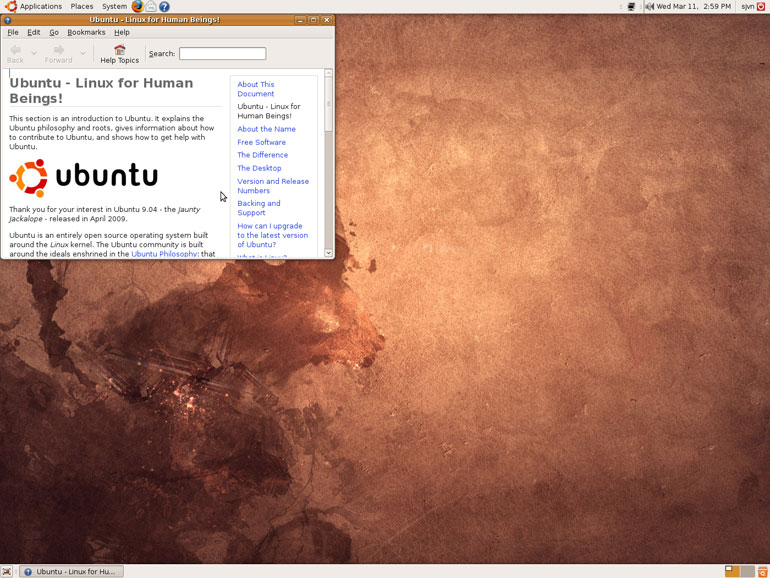Screen dimensions: 770x578
Task: Open the mail launcher icon in top panel
Action: [151, 6]
